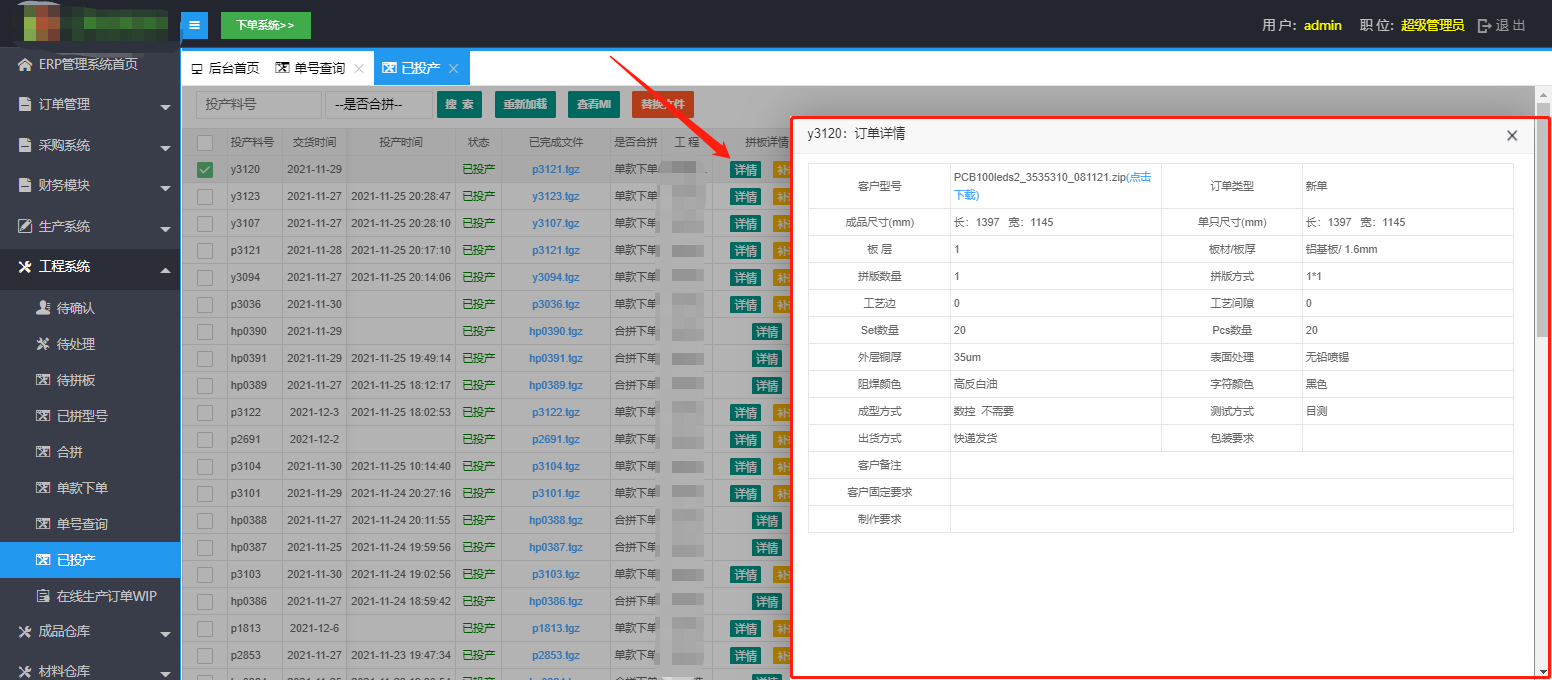Close the y3120 order details dialog
Image resolution: width=1552 pixels, height=680 pixels.
pos(1512,136)
